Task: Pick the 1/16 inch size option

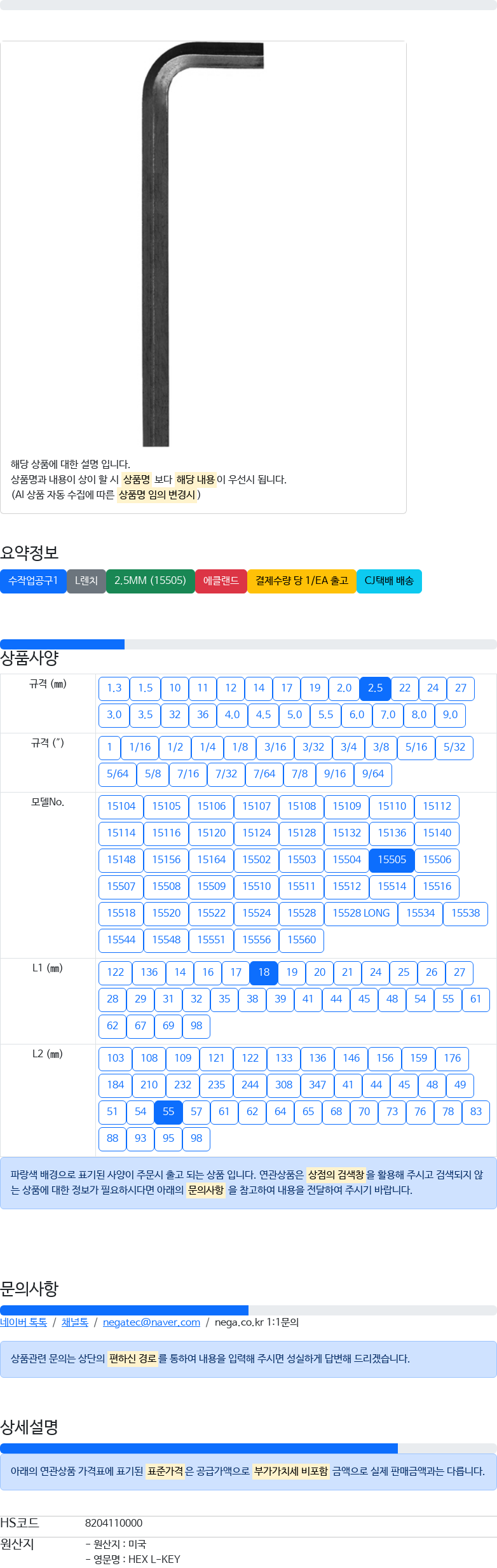Action: 140,747
